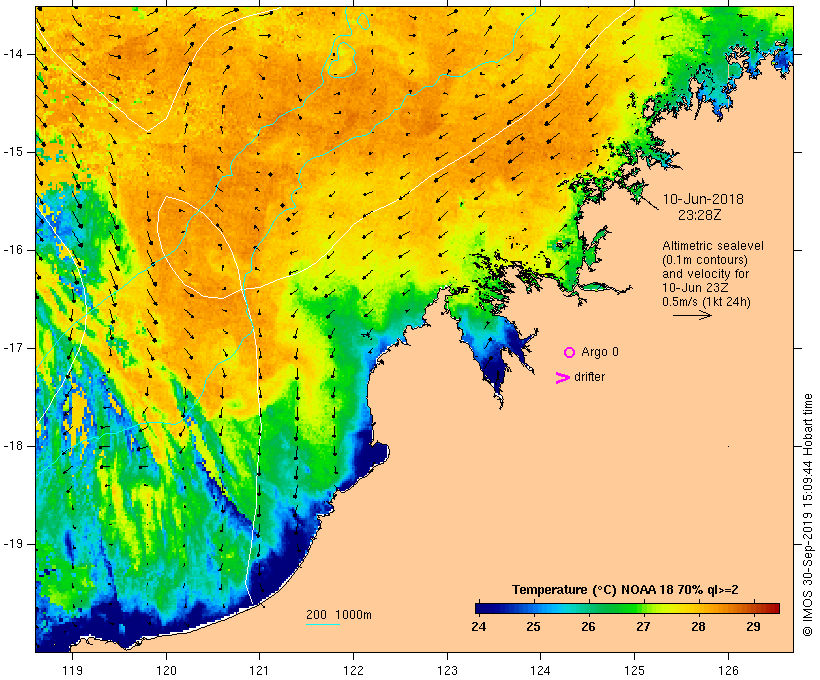
Task: Click the 0.5m/s velocity scale arrow
Action: click(692, 315)
